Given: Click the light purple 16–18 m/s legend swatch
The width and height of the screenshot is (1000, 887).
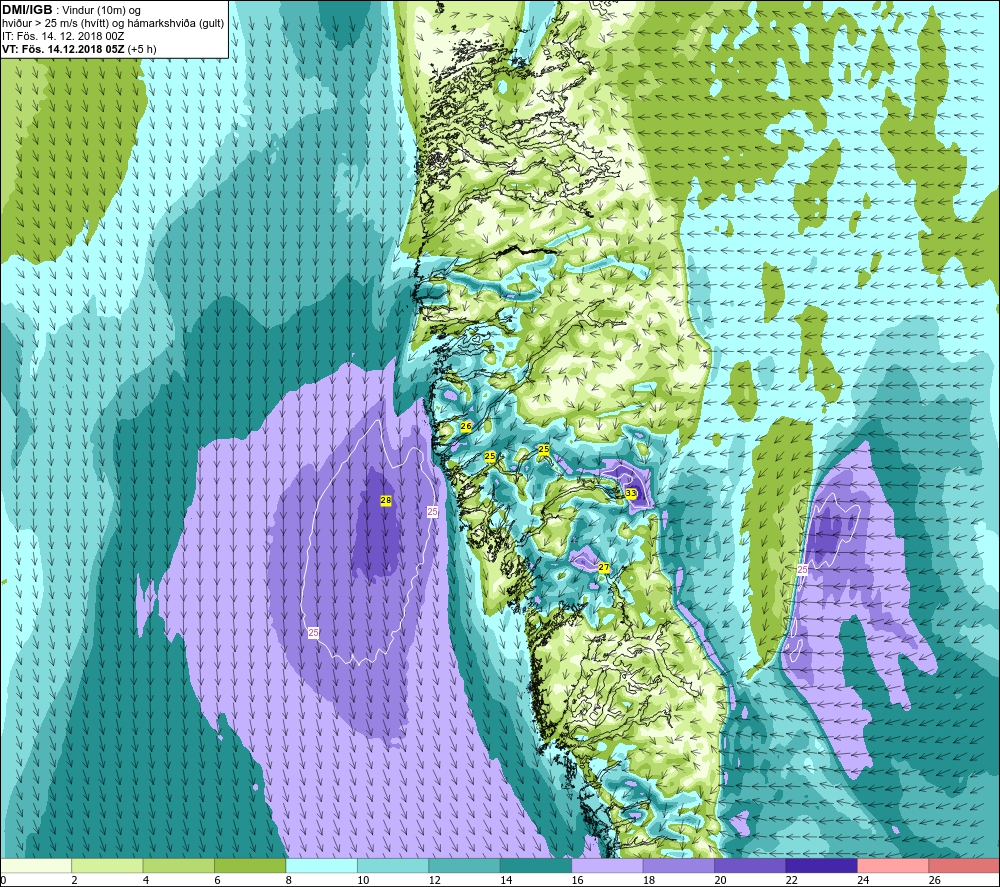Looking at the screenshot, I should [607, 866].
